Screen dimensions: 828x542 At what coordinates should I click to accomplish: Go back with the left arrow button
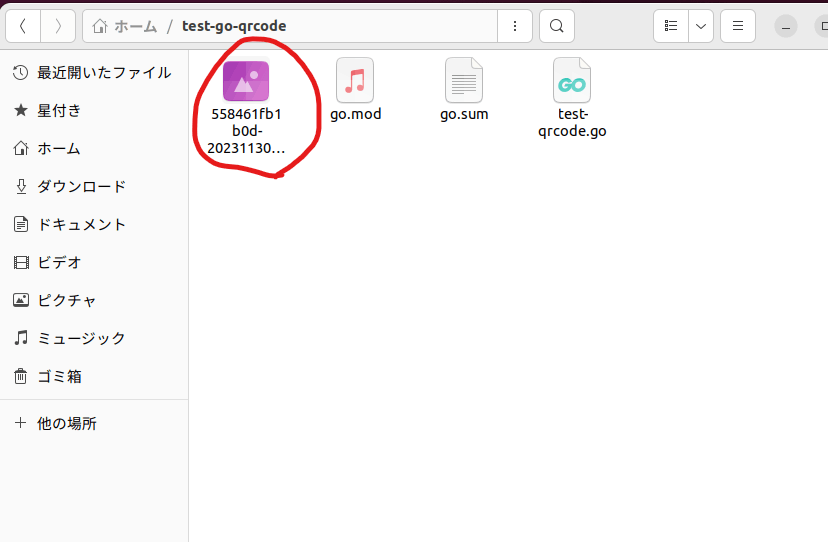[x=23, y=26]
